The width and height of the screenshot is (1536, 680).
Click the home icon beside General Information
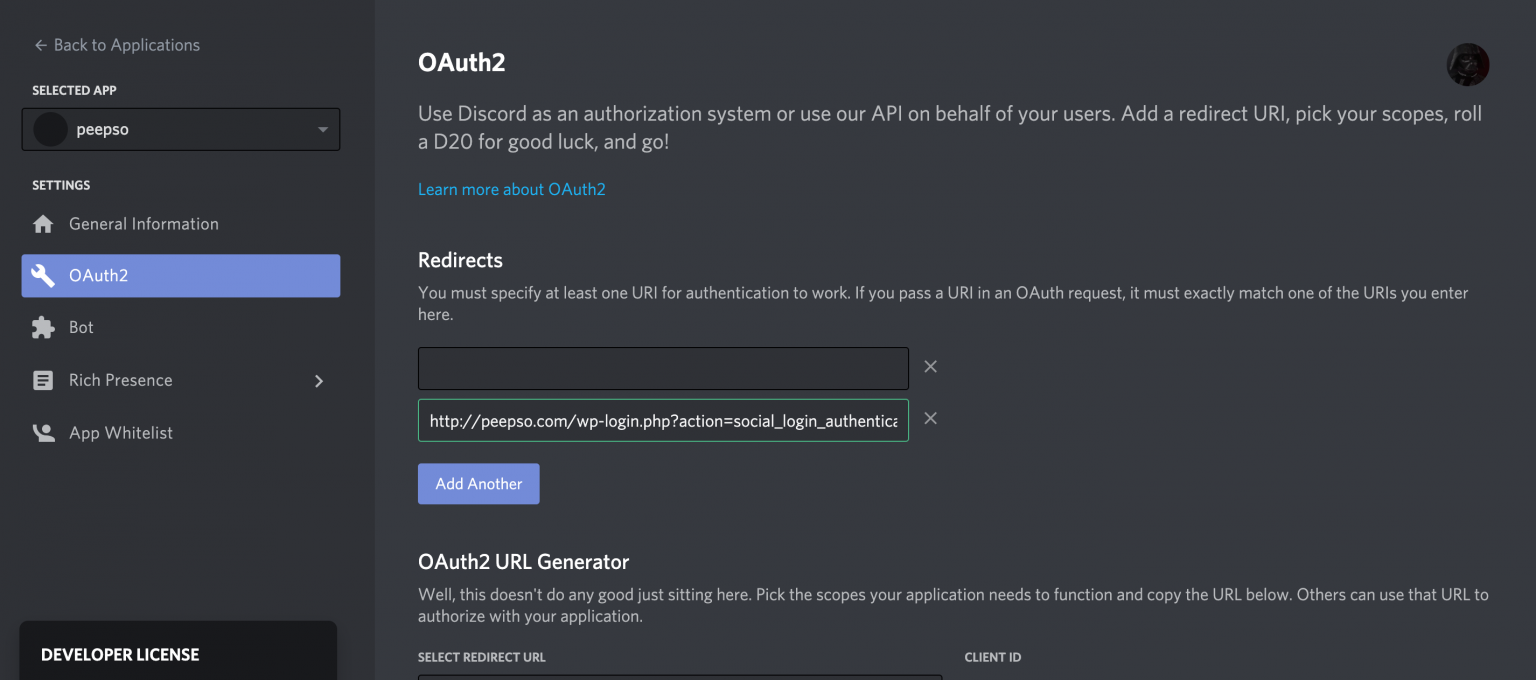pyautogui.click(x=44, y=223)
